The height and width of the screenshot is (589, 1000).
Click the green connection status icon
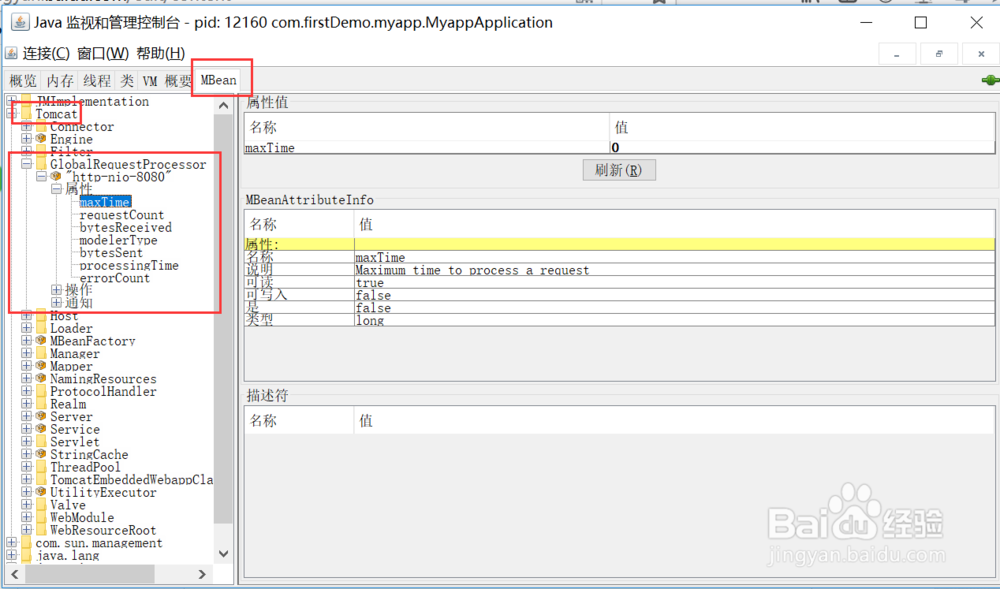coord(990,80)
